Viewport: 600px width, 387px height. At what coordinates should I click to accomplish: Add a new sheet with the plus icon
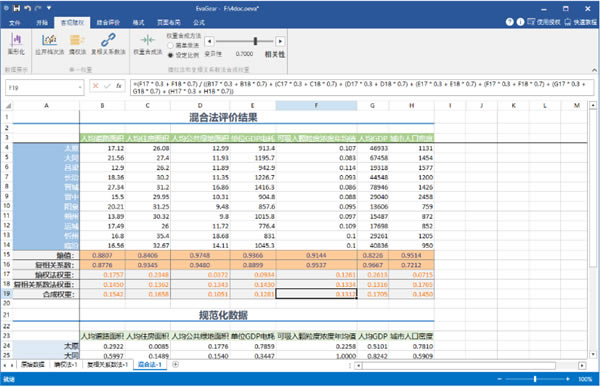[x=175, y=364]
